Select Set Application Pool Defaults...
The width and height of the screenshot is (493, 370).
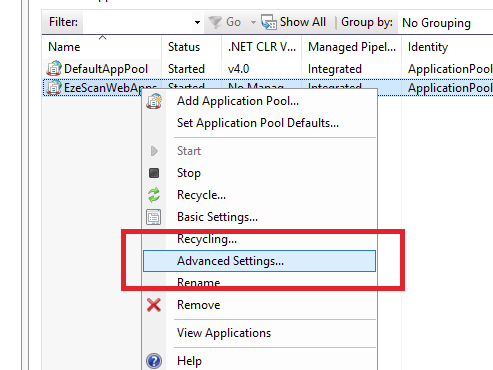(259, 123)
